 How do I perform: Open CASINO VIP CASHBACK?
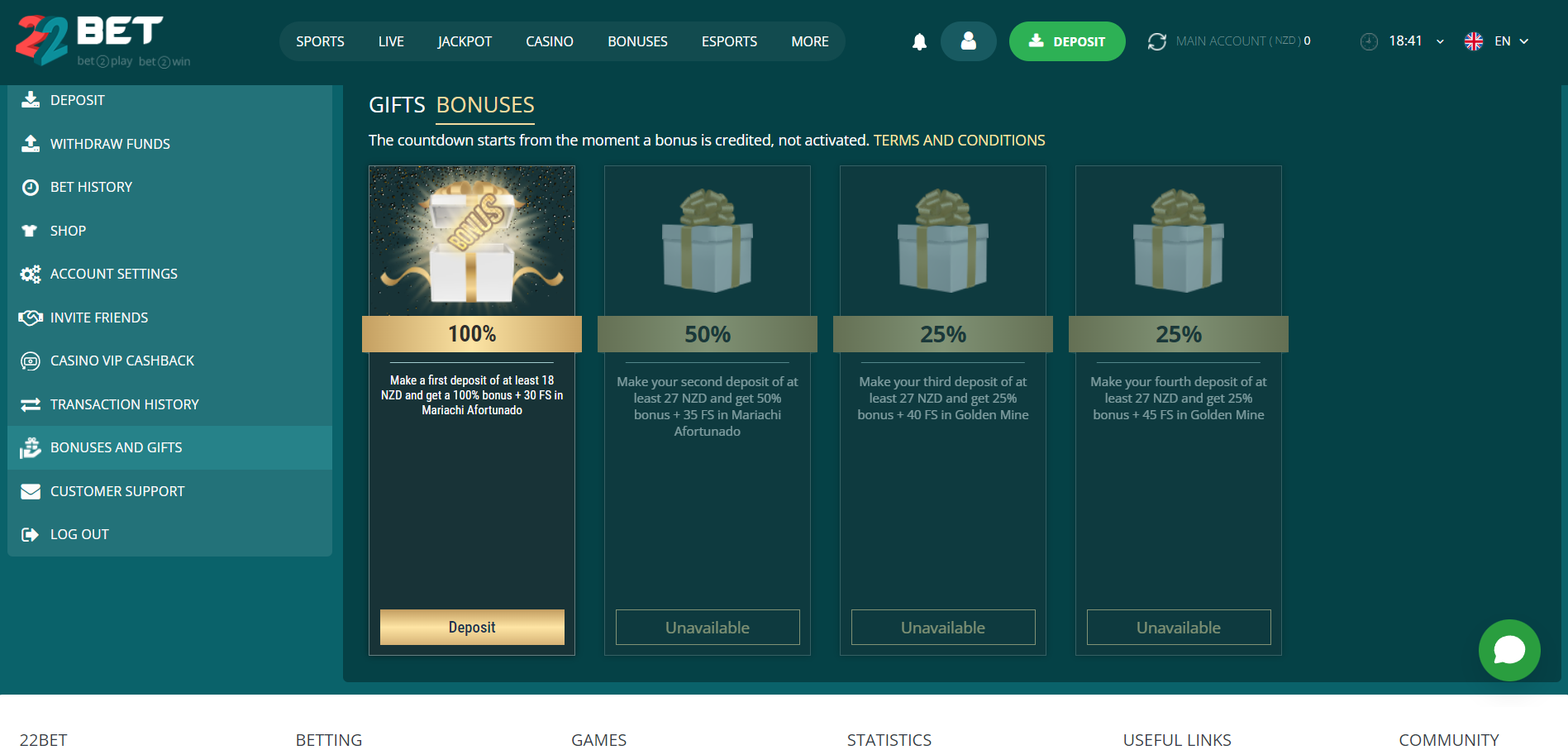[169, 361]
